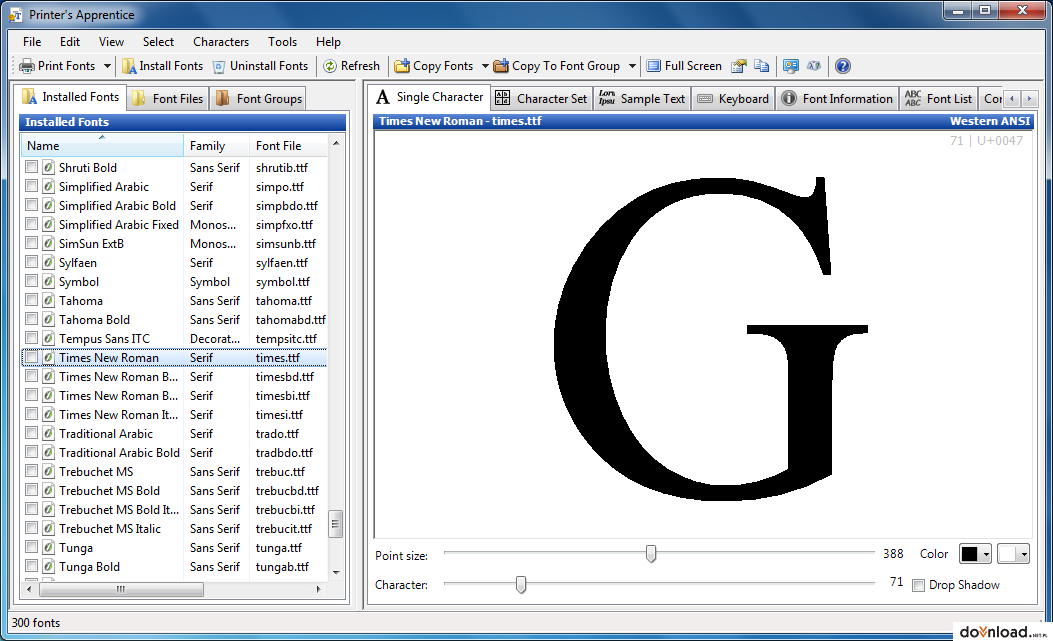Viewport: 1053px width, 641px height.
Task: Check the Tunga Bold font checkbox
Action: click(32, 566)
